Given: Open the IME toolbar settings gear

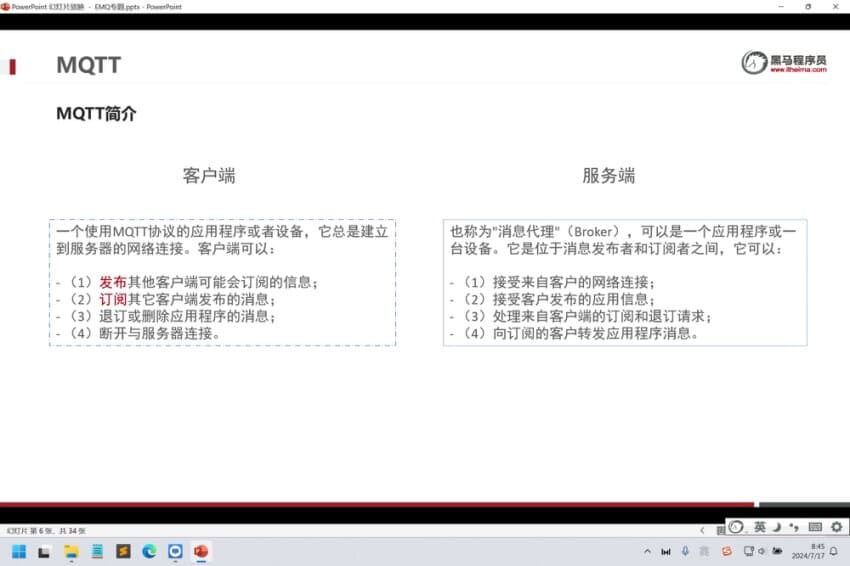Looking at the screenshot, I should coord(837,527).
